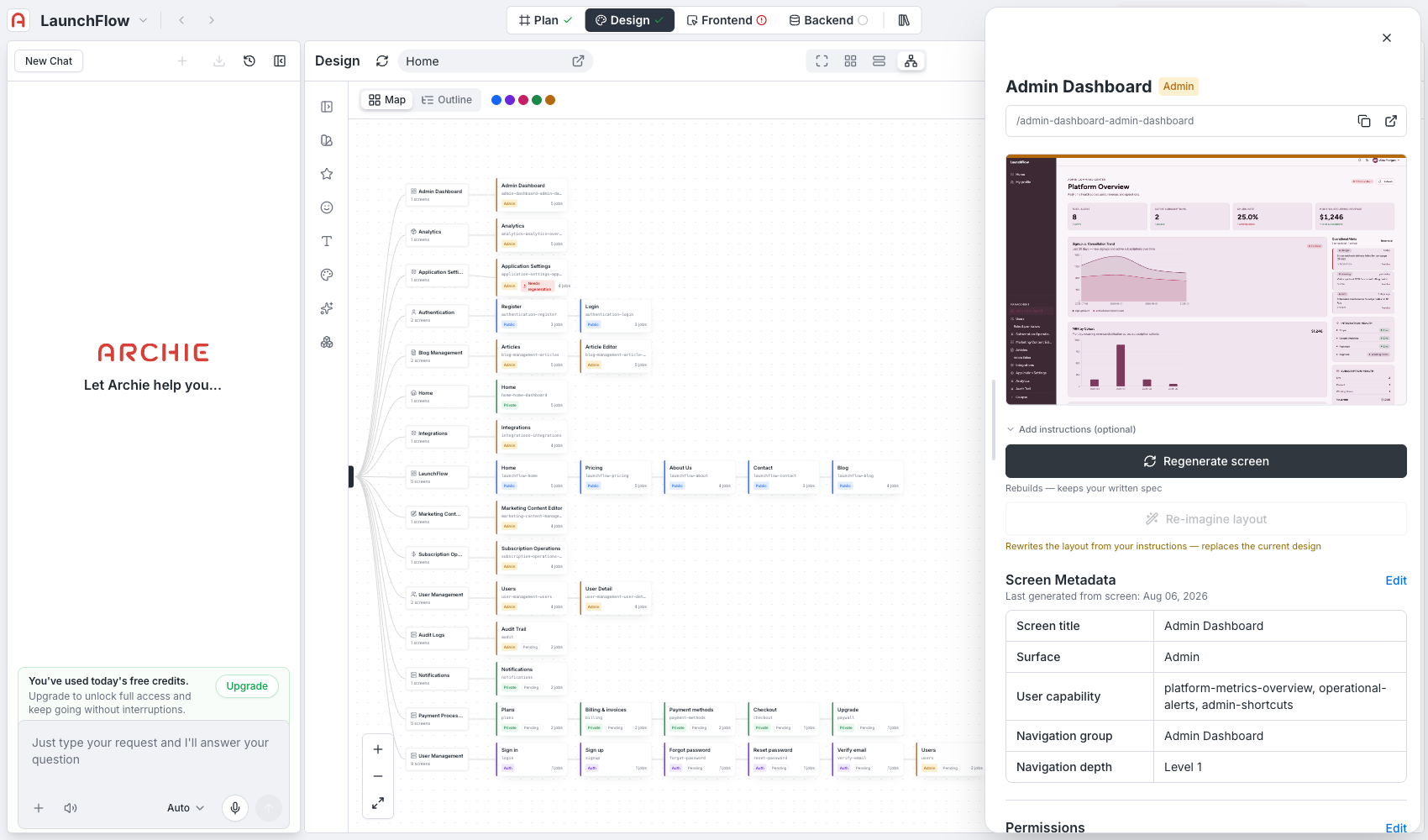Screen dimensions: 1428x840
Task: Open admin dashboard route in new window
Action: 1391,121
